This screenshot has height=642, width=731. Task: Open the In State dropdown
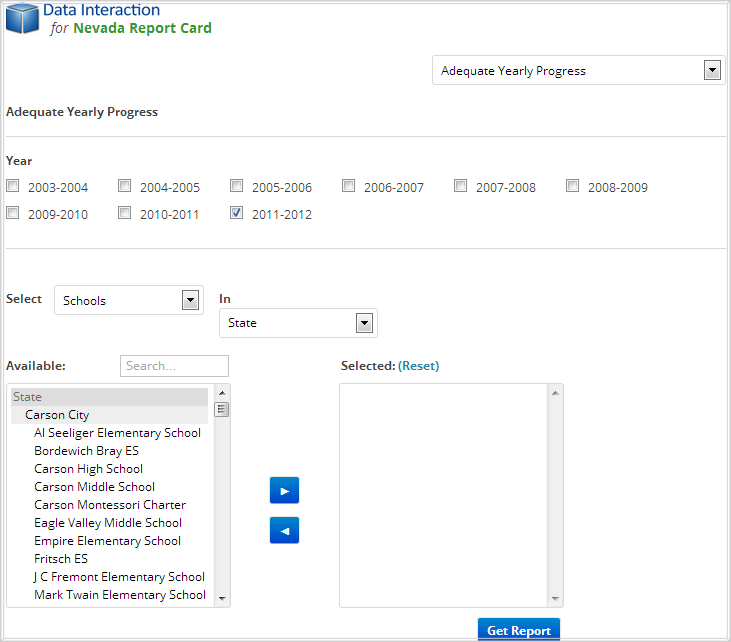[x=298, y=323]
